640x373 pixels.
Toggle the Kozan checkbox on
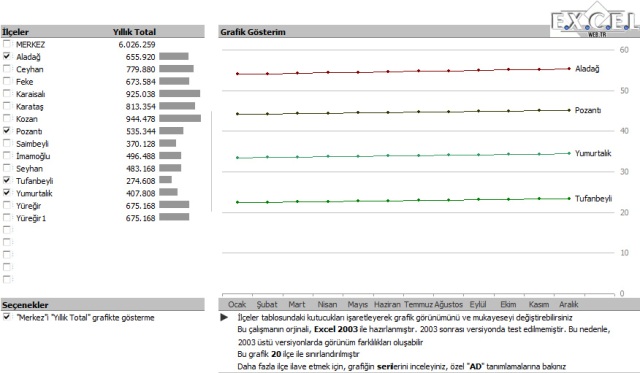click(7, 118)
